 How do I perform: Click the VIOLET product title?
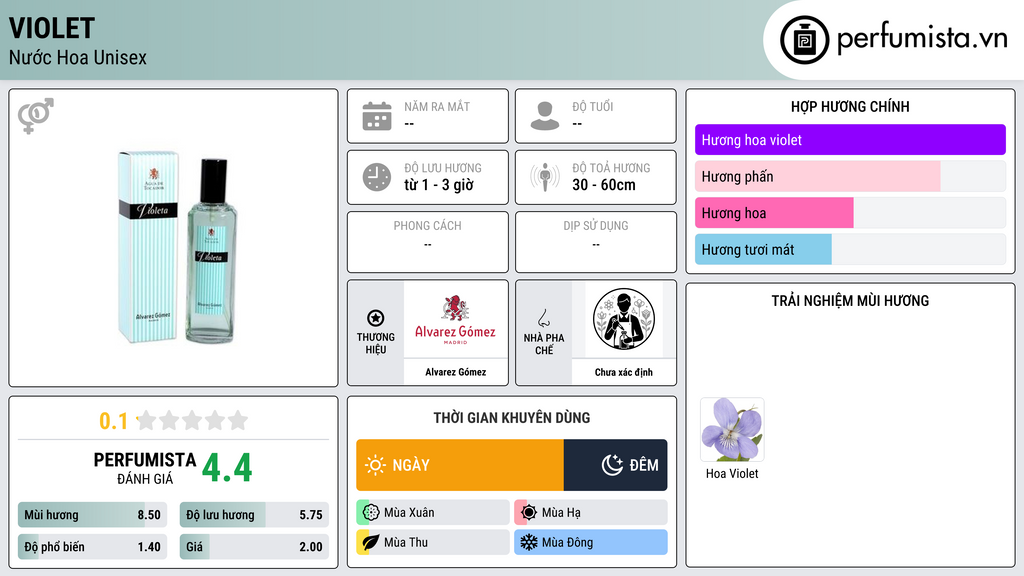coord(52,28)
